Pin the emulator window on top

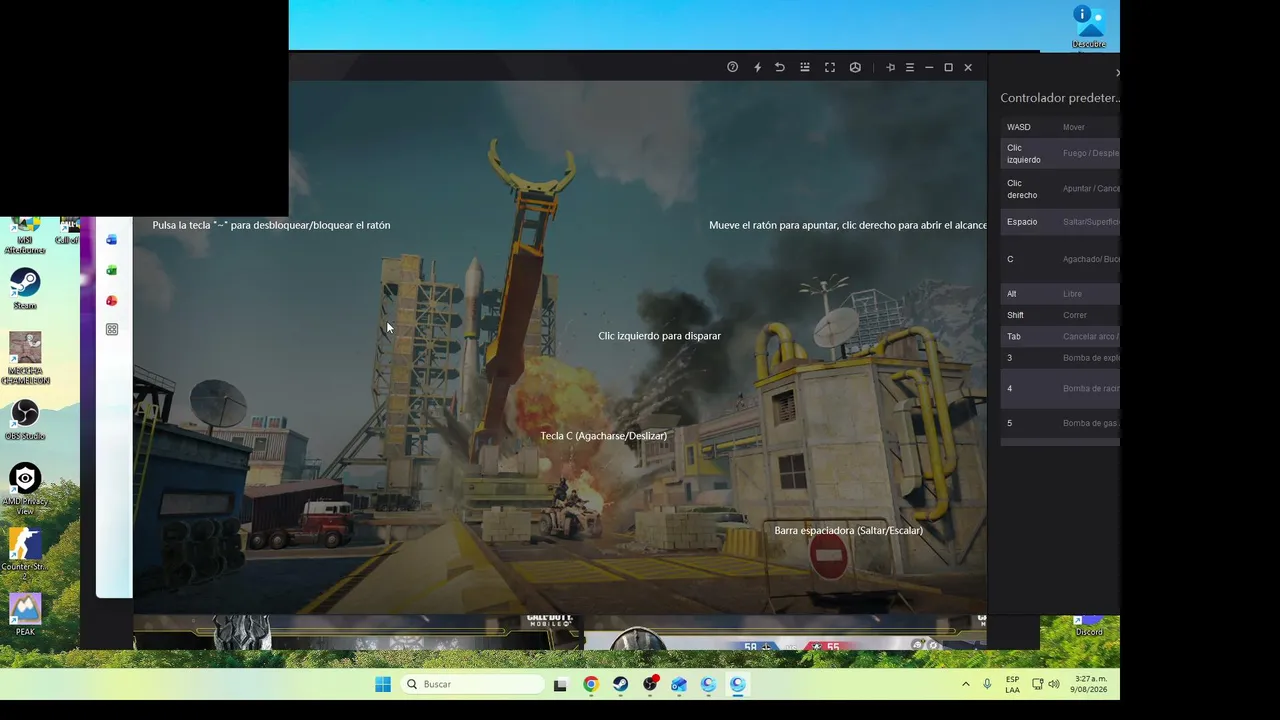click(890, 67)
